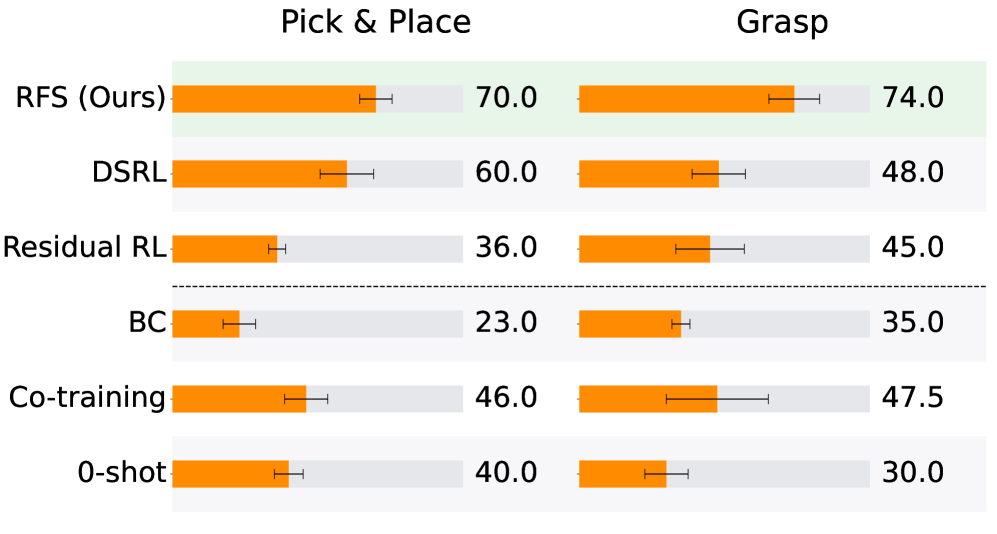997x534 pixels.
Task: Click the 0-shot orange bar under Grasp
Action: pyautogui.click(x=620, y=473)
